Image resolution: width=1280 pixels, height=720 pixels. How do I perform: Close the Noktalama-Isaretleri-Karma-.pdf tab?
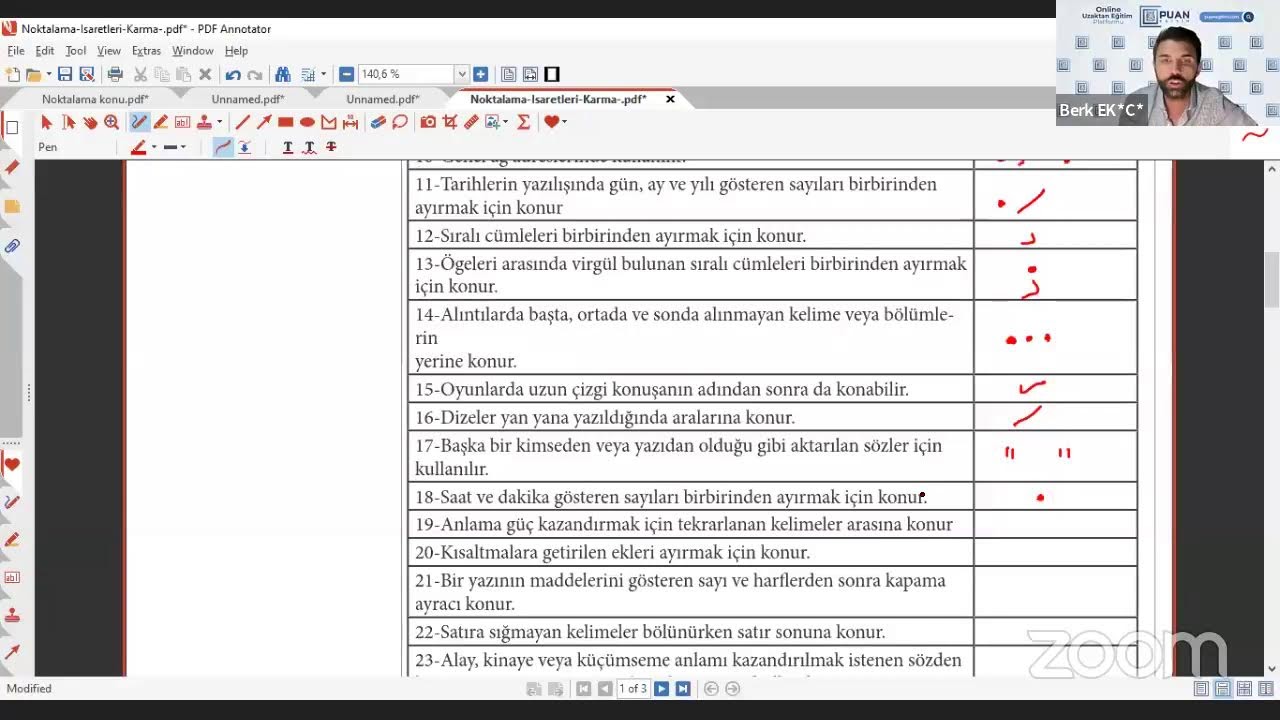tap(670, 99)
